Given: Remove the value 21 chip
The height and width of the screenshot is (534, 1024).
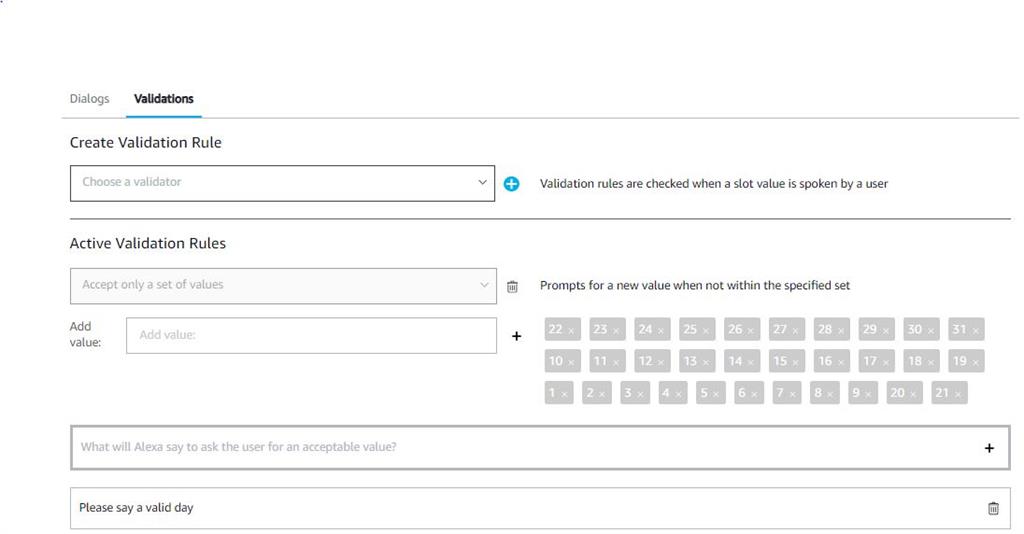Looking at the screenshot, I should coord(959,394).
